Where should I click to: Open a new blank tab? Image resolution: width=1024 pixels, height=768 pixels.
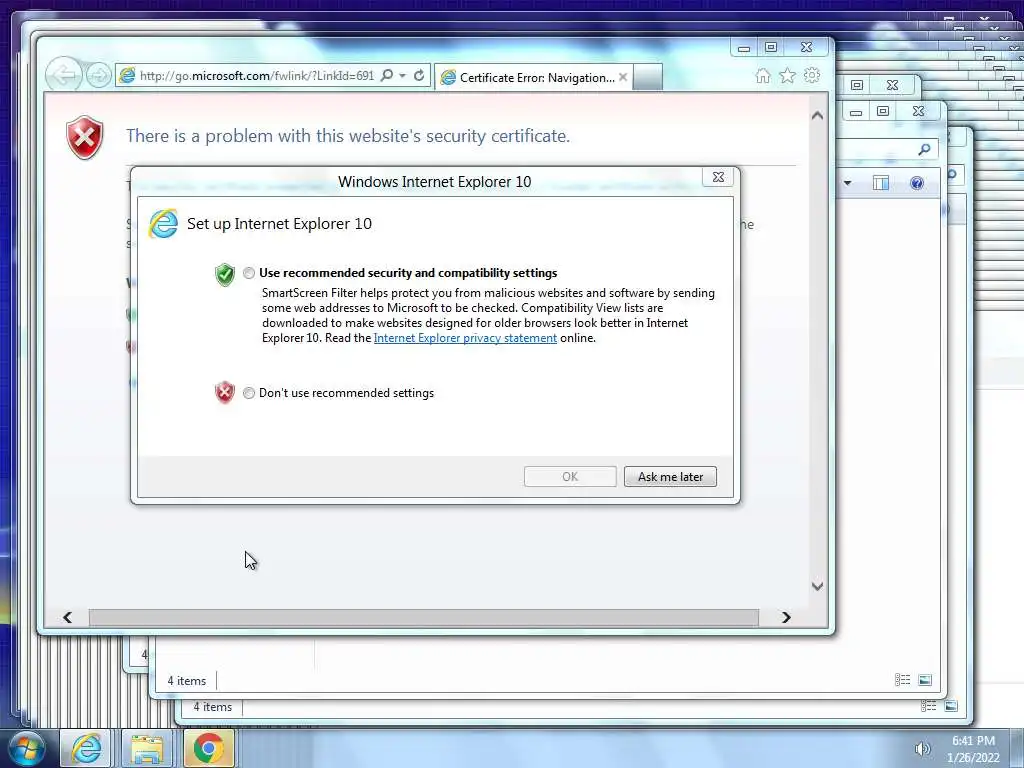point(648,77)
